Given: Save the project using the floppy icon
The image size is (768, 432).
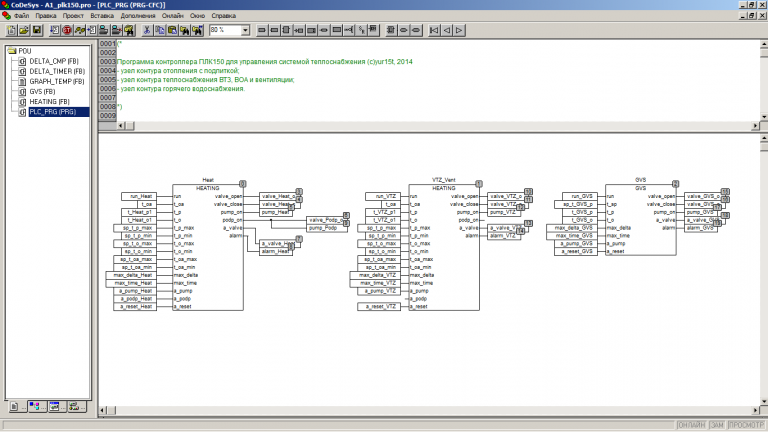Looking at the screenshot, I should tap(35, 31).
